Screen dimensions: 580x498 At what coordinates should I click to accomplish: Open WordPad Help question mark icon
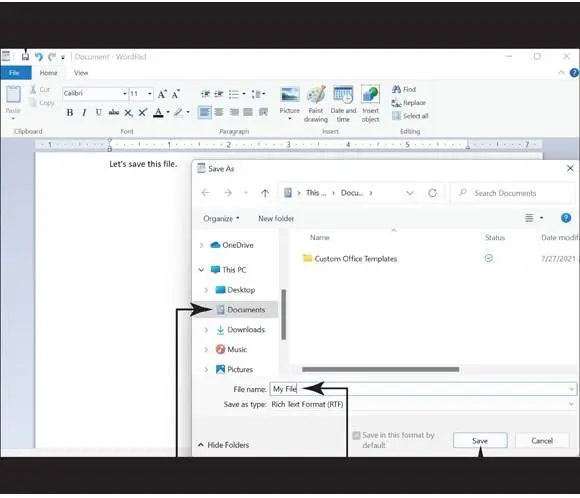coord(574,73)
